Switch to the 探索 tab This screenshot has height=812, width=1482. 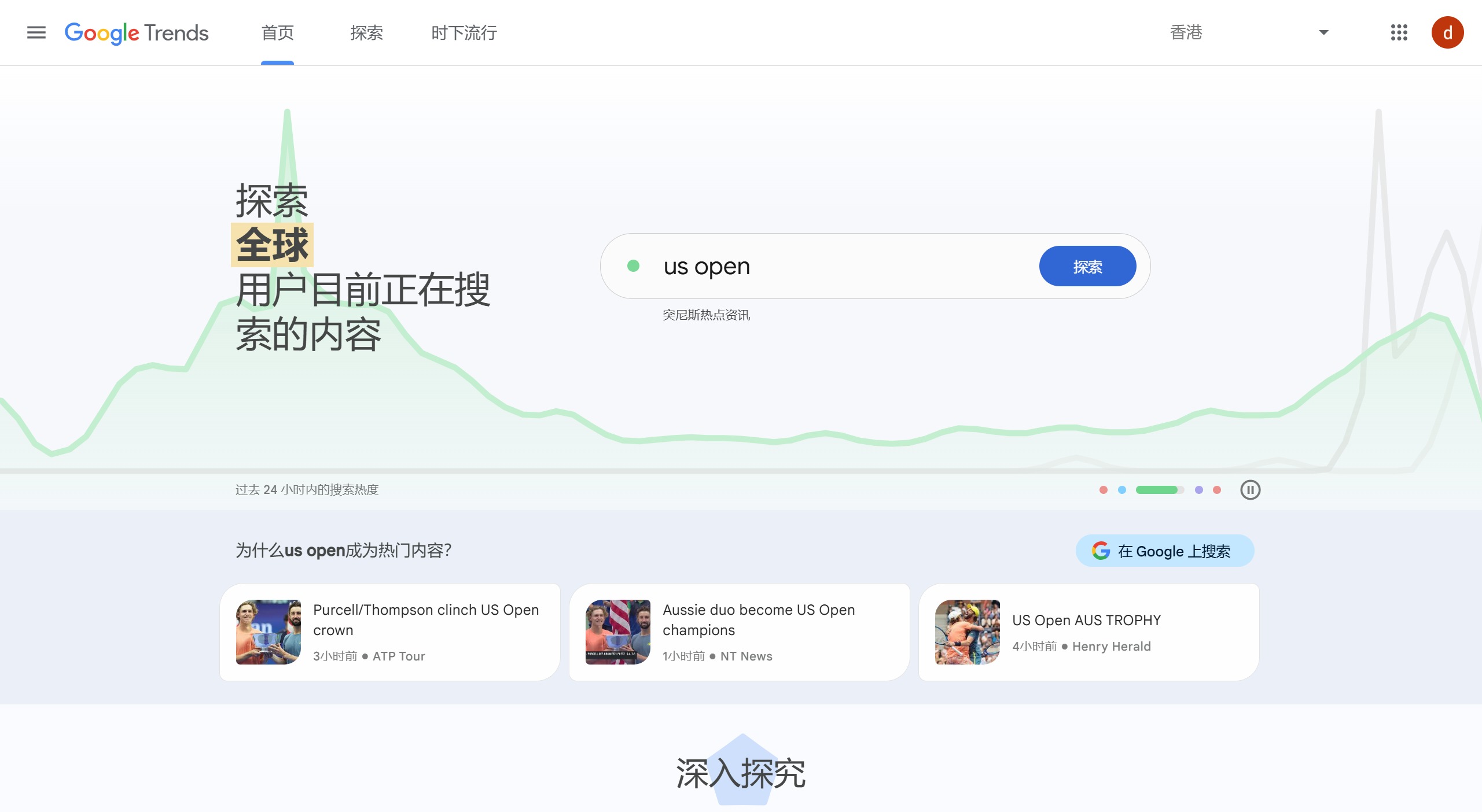(x=366, y=33)
